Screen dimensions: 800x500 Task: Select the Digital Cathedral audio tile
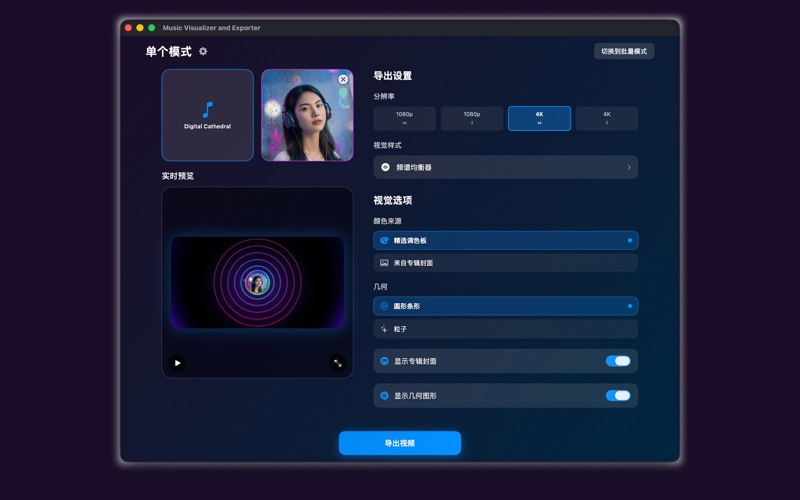[208, 115]
